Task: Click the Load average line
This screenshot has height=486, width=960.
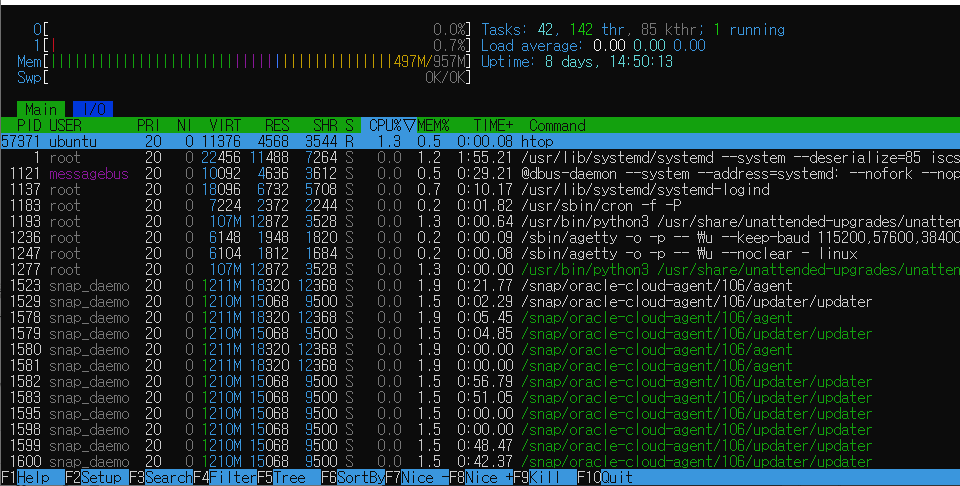Action: [x=593, y=45]
